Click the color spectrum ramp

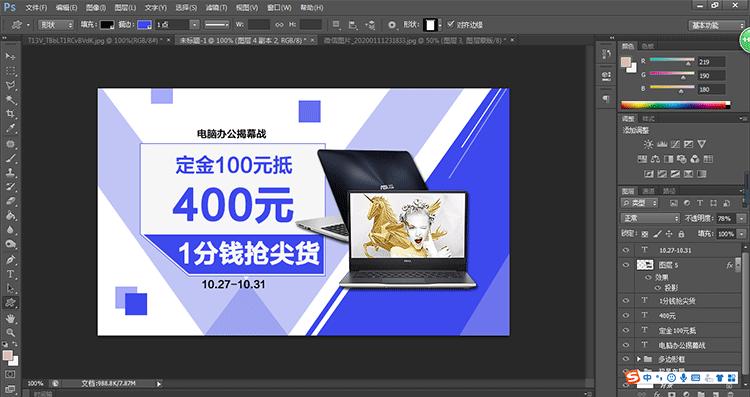675,105
